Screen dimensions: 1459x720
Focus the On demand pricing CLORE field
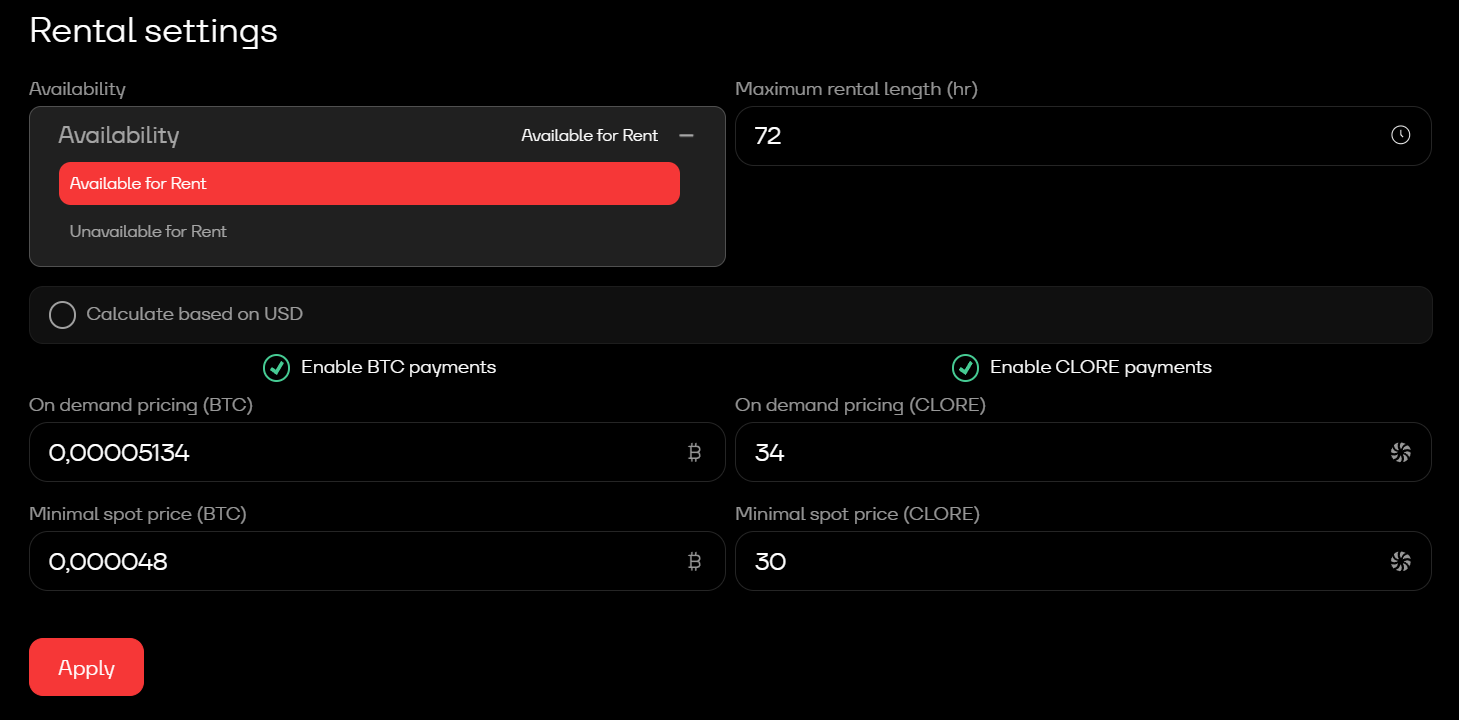pos(1060,453)
